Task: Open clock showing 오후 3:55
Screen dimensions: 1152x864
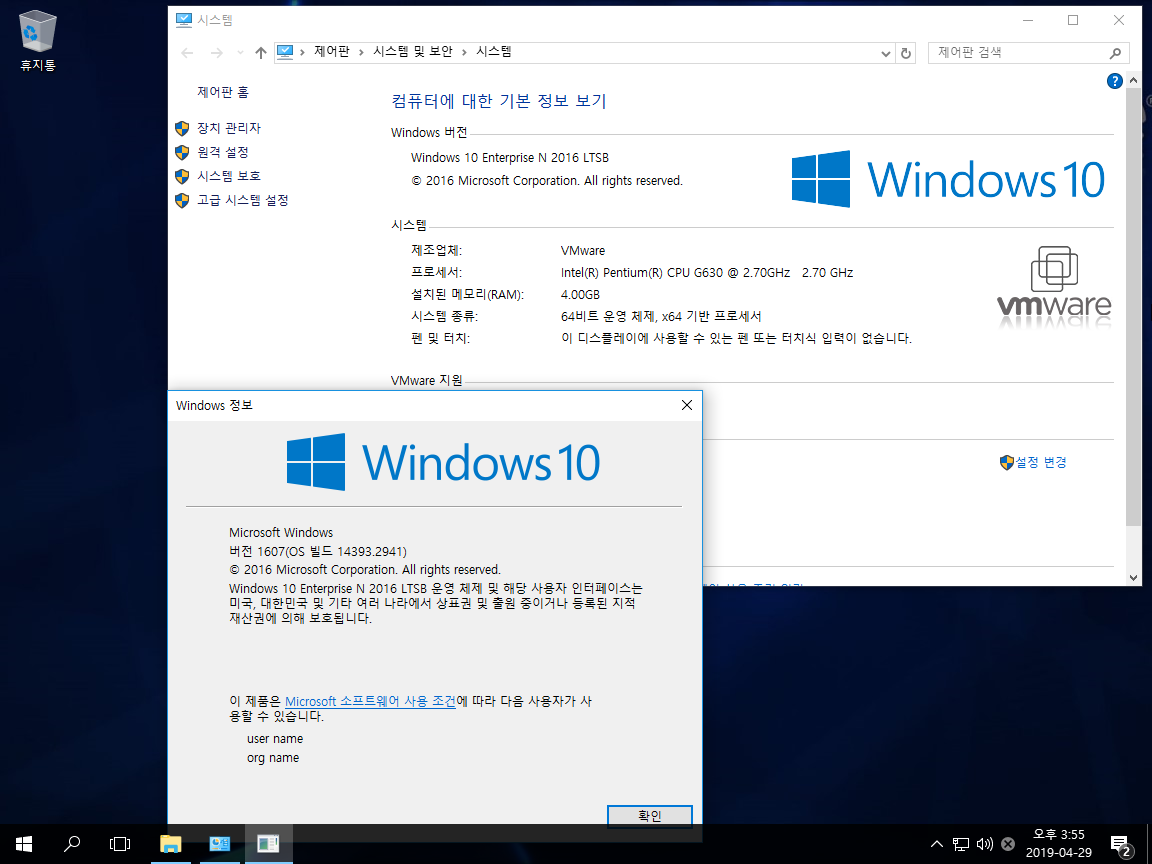Action: tap(1059, 843)
